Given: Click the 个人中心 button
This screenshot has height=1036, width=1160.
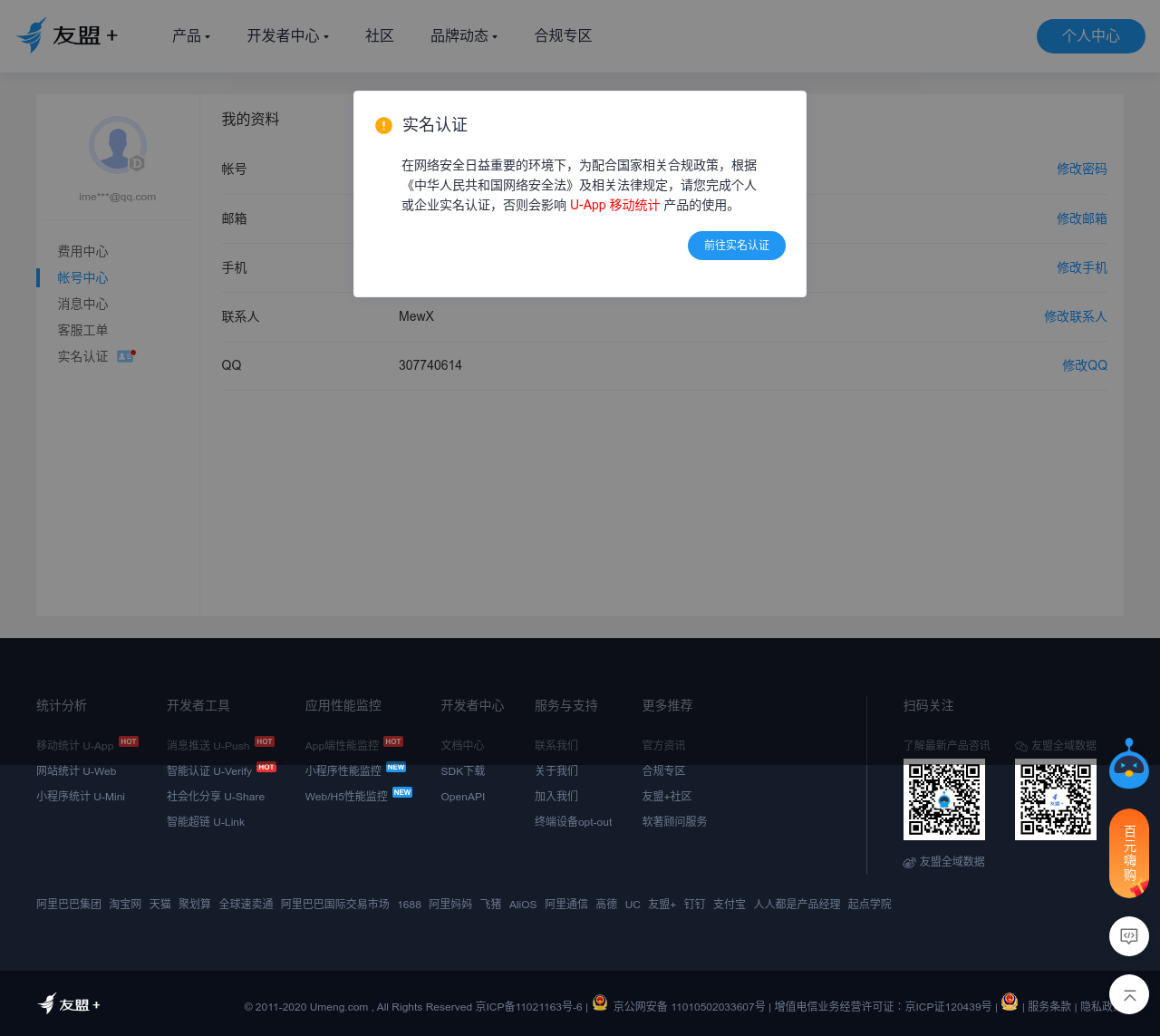Looking at the screenshot, I should tap(1091, 35).
